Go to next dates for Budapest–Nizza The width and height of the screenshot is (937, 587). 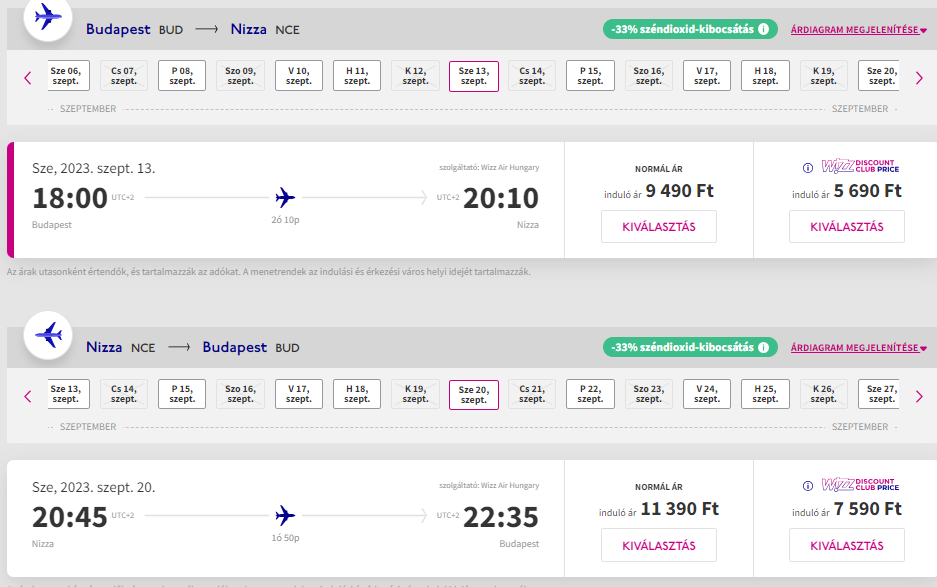point(919,77)
